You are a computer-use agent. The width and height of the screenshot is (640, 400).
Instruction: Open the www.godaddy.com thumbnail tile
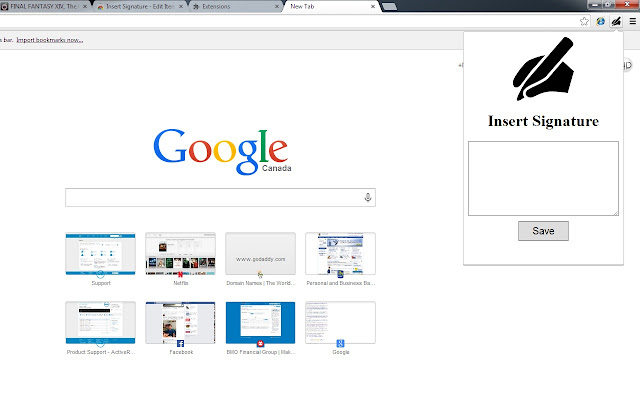click(260, 254)
